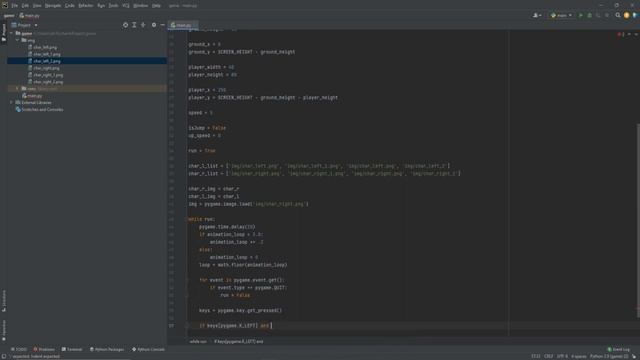Collapse the game root folder
The height and width of the screenshot is (360, 640).
12,33
